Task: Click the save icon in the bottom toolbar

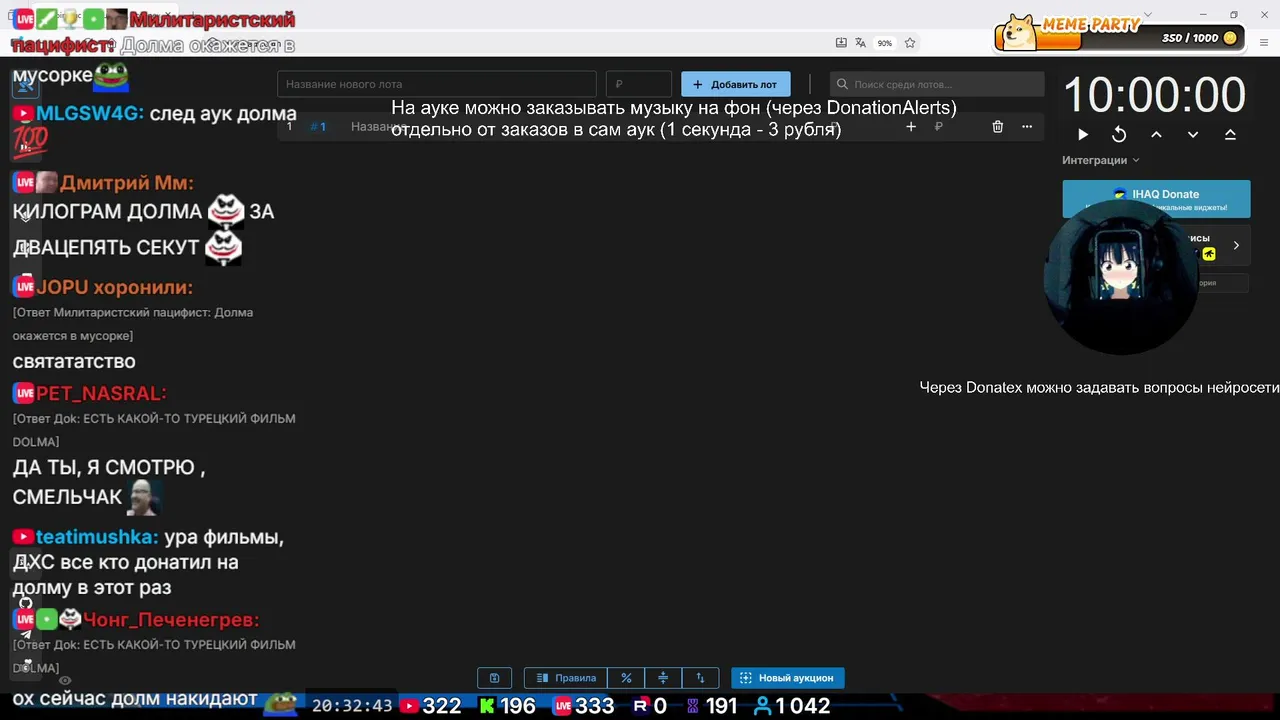Action: click(x=494, y=678)
